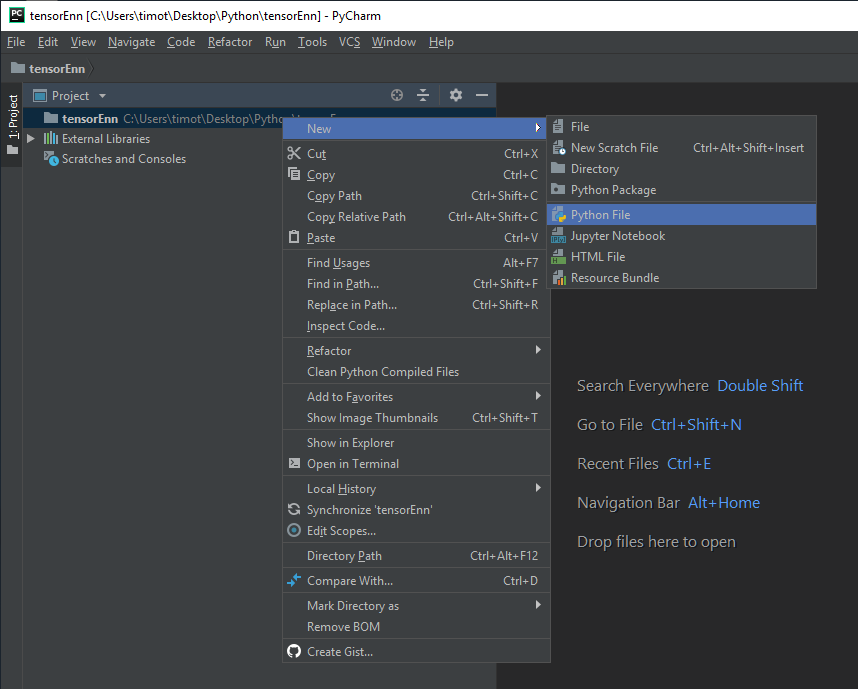Click the Directory folder icon in submenu
This screenshot has height=689, width=858.
(x=558, y=168)
